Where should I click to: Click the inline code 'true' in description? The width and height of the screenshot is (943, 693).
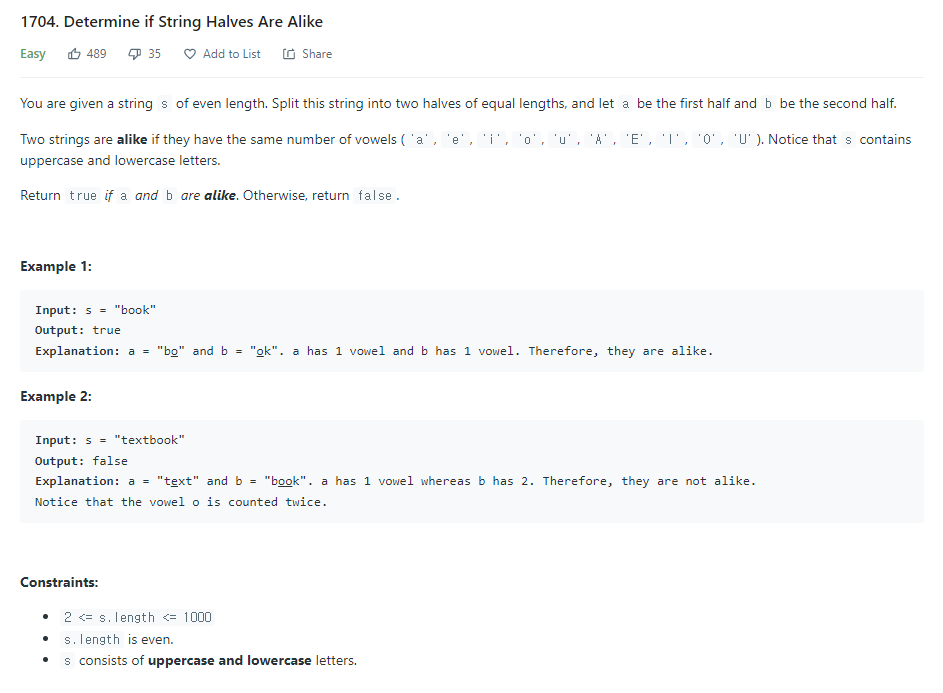point(82,196)
